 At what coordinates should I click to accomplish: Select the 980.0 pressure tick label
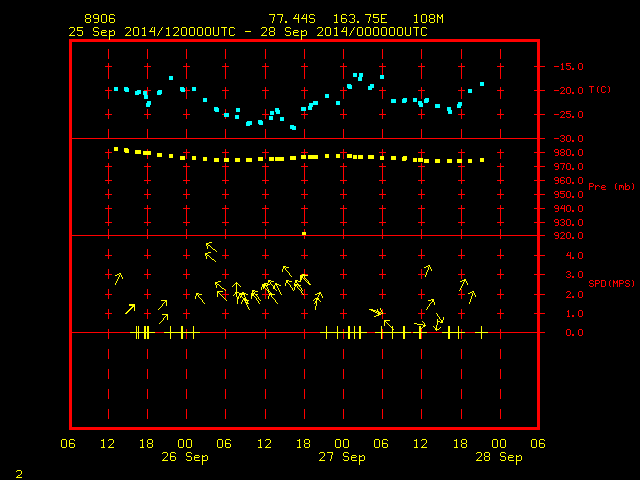(x=569, y=153)
